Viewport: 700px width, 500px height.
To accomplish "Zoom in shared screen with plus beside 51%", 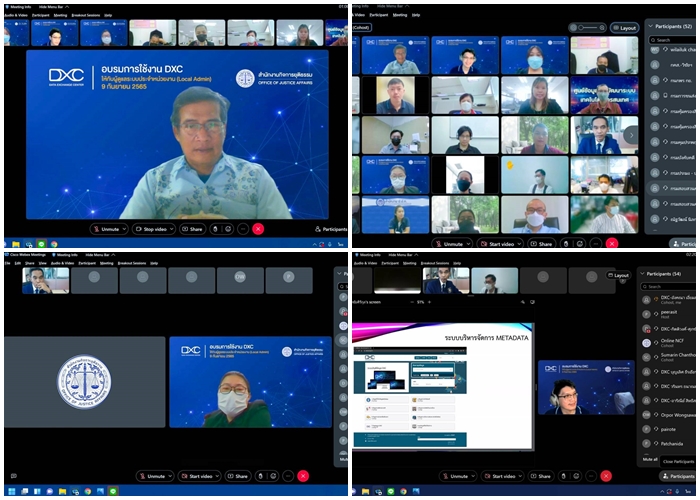I will 429,302.
